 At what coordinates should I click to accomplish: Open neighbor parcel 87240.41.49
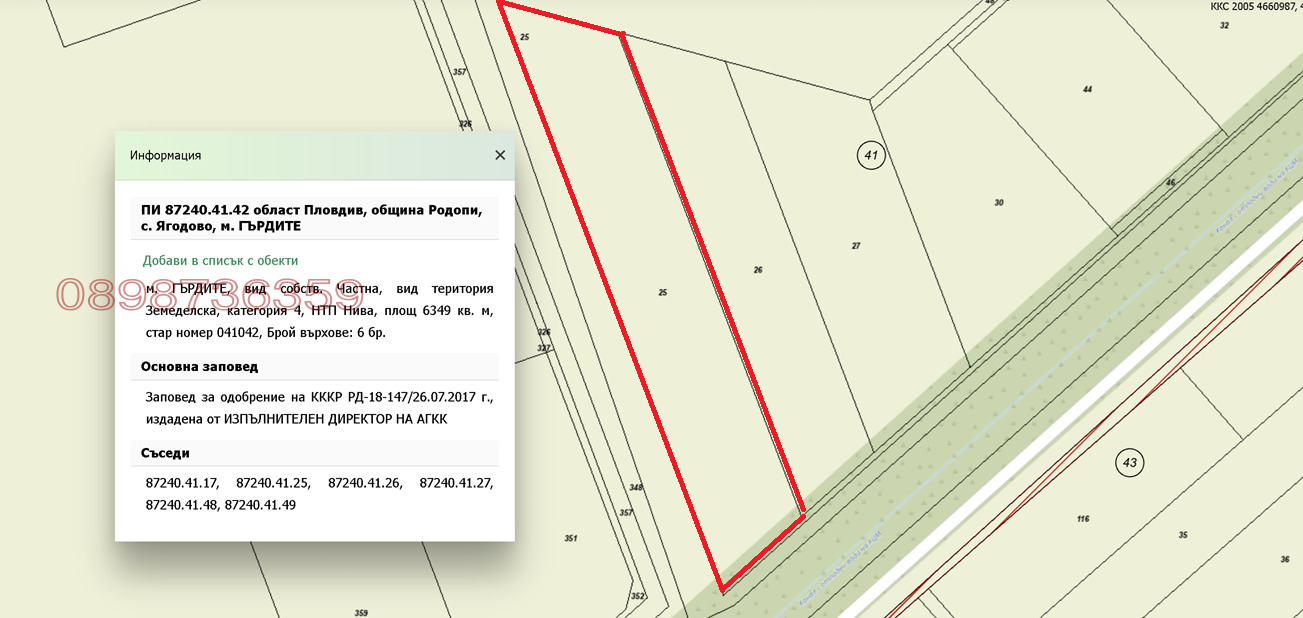click(260, 505)
